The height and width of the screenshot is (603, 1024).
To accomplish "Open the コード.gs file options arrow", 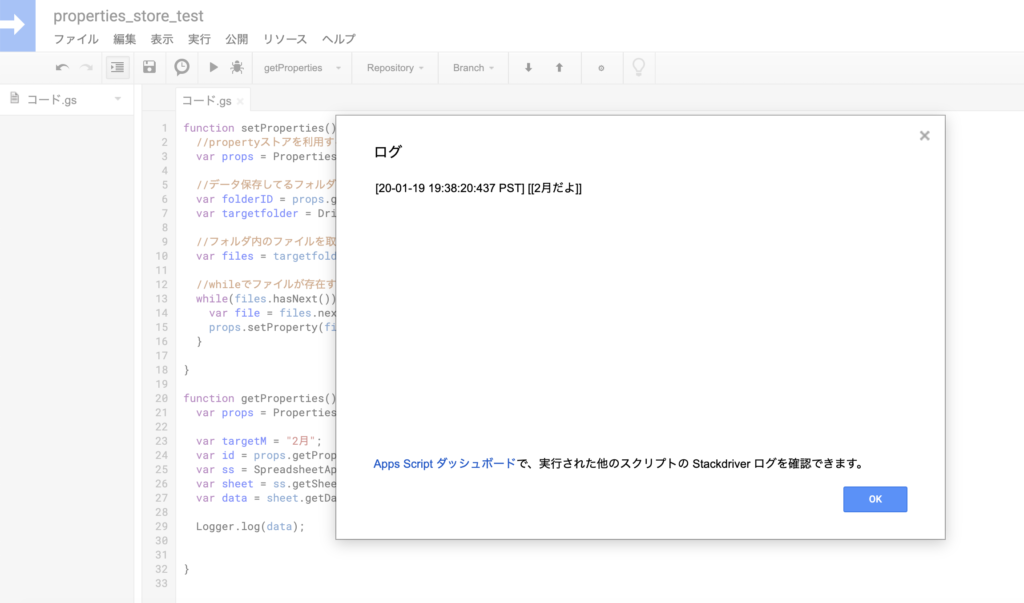I will 118,99.
